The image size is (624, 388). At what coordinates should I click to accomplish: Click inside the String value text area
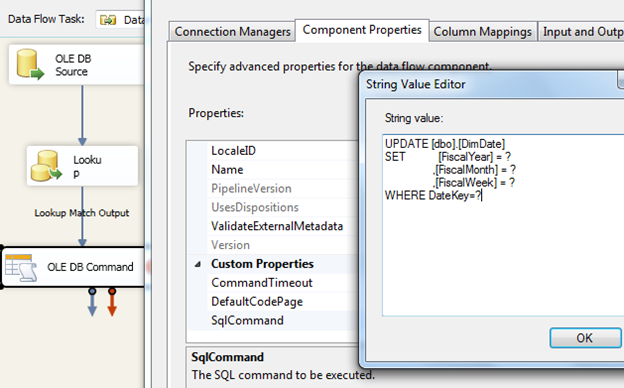[x=503, y=225]
